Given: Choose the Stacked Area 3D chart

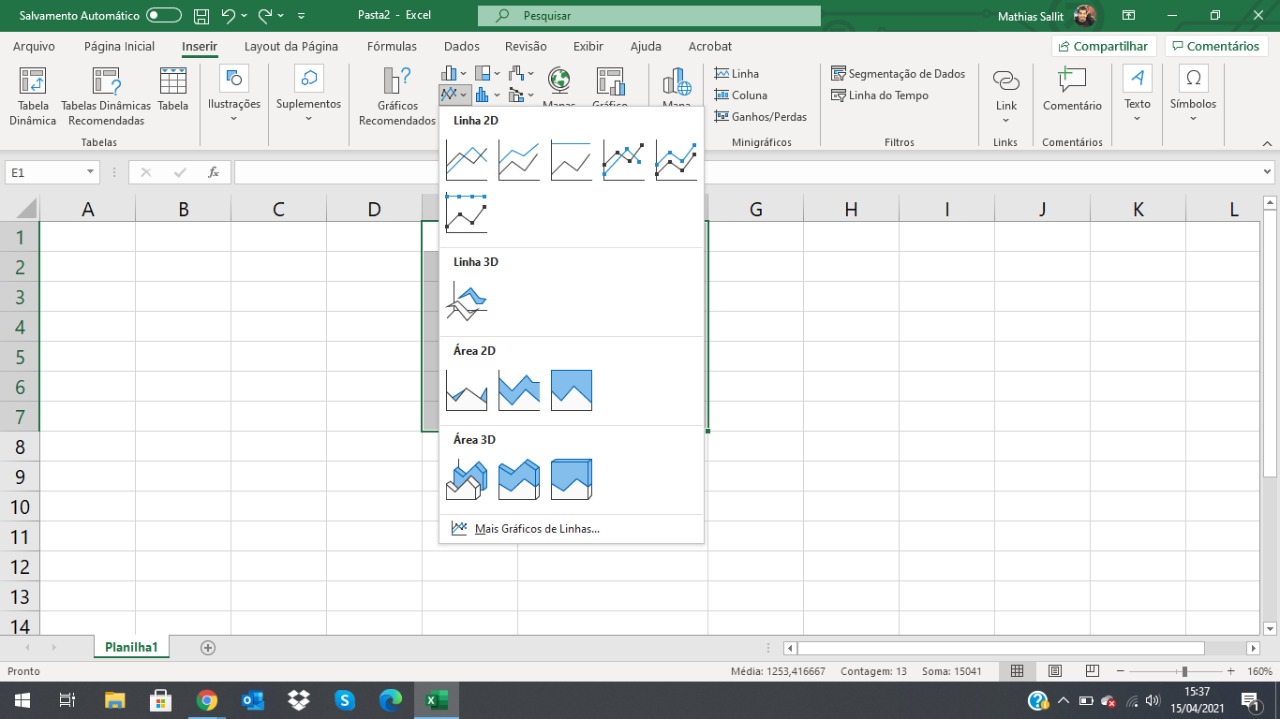Looking at the screenshot, I should tap(519, 479).
